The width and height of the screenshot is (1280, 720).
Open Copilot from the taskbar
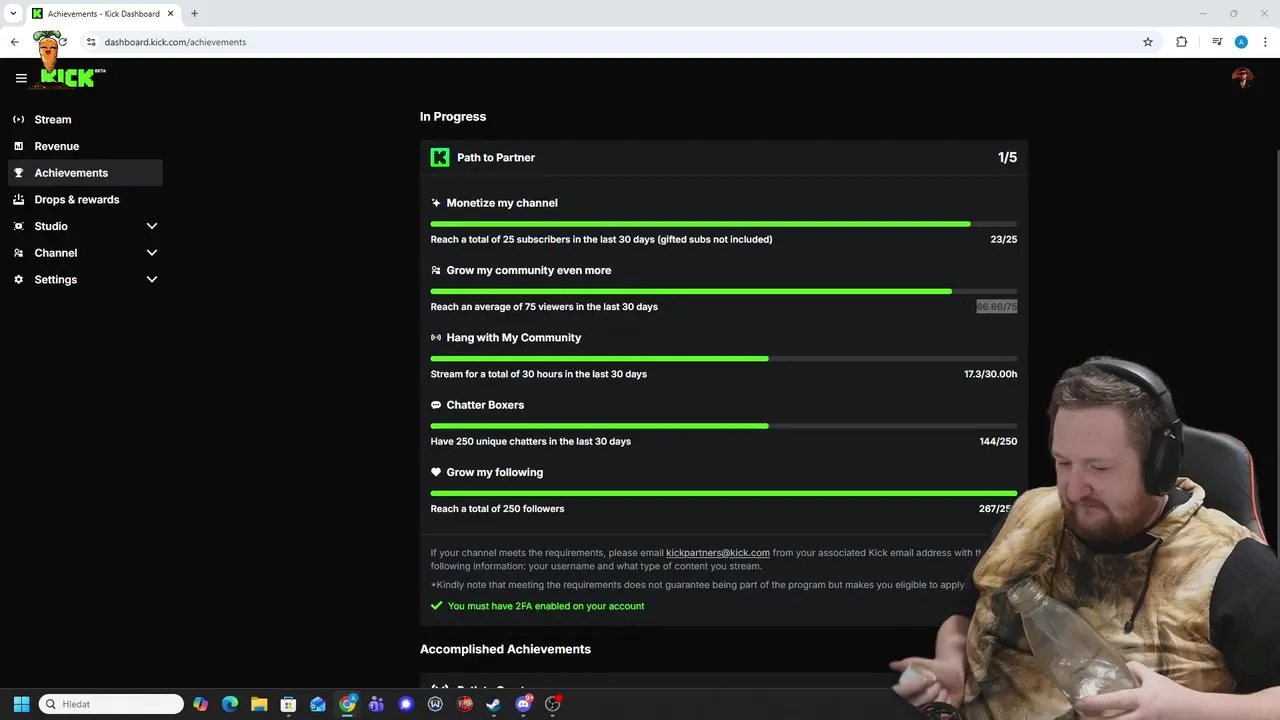(201, 704)
